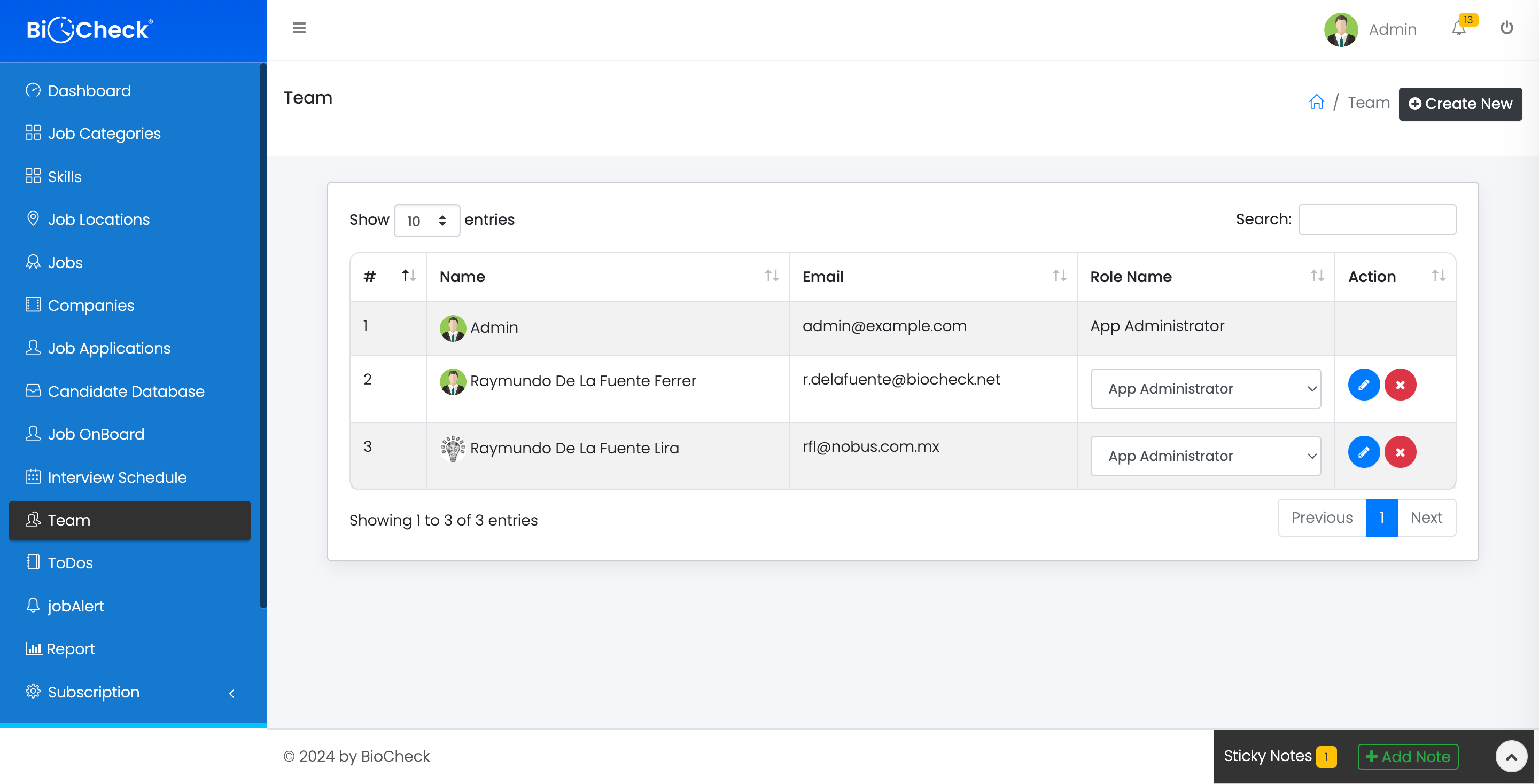Go to Previous page
1539x784 pixels.
click(x=1322, y=518)
